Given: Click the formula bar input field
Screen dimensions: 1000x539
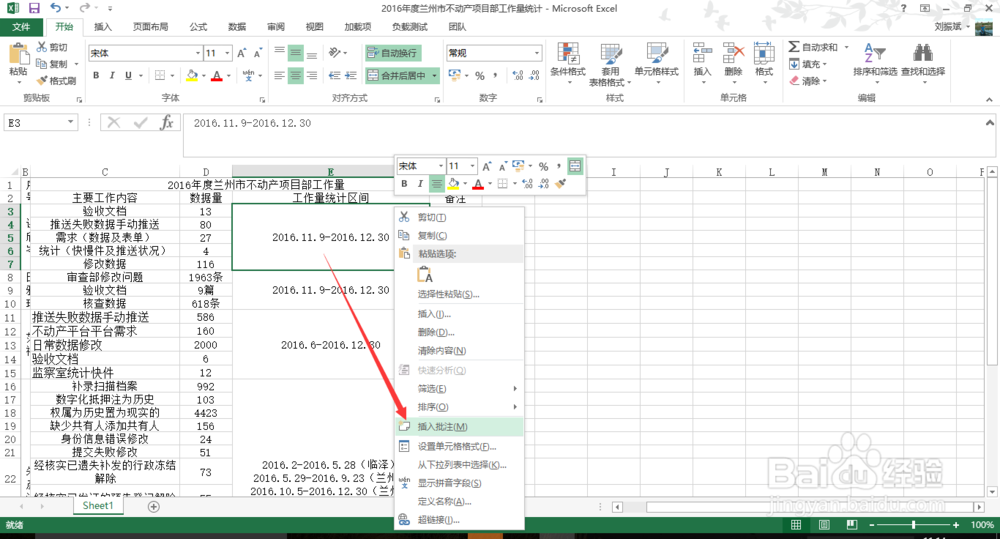Looking at the screenshot, I should 583,135.
